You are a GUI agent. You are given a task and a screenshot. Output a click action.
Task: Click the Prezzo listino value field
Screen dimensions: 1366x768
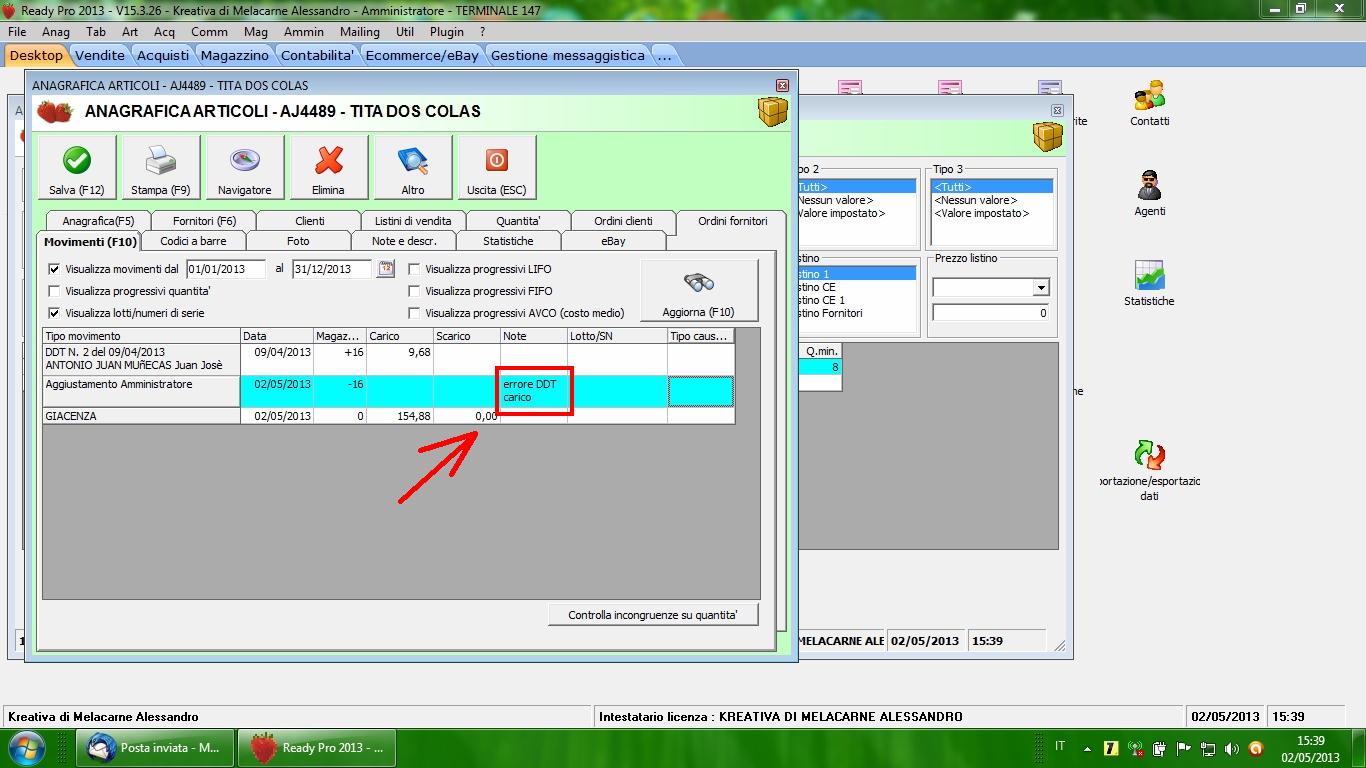point(991,313)
